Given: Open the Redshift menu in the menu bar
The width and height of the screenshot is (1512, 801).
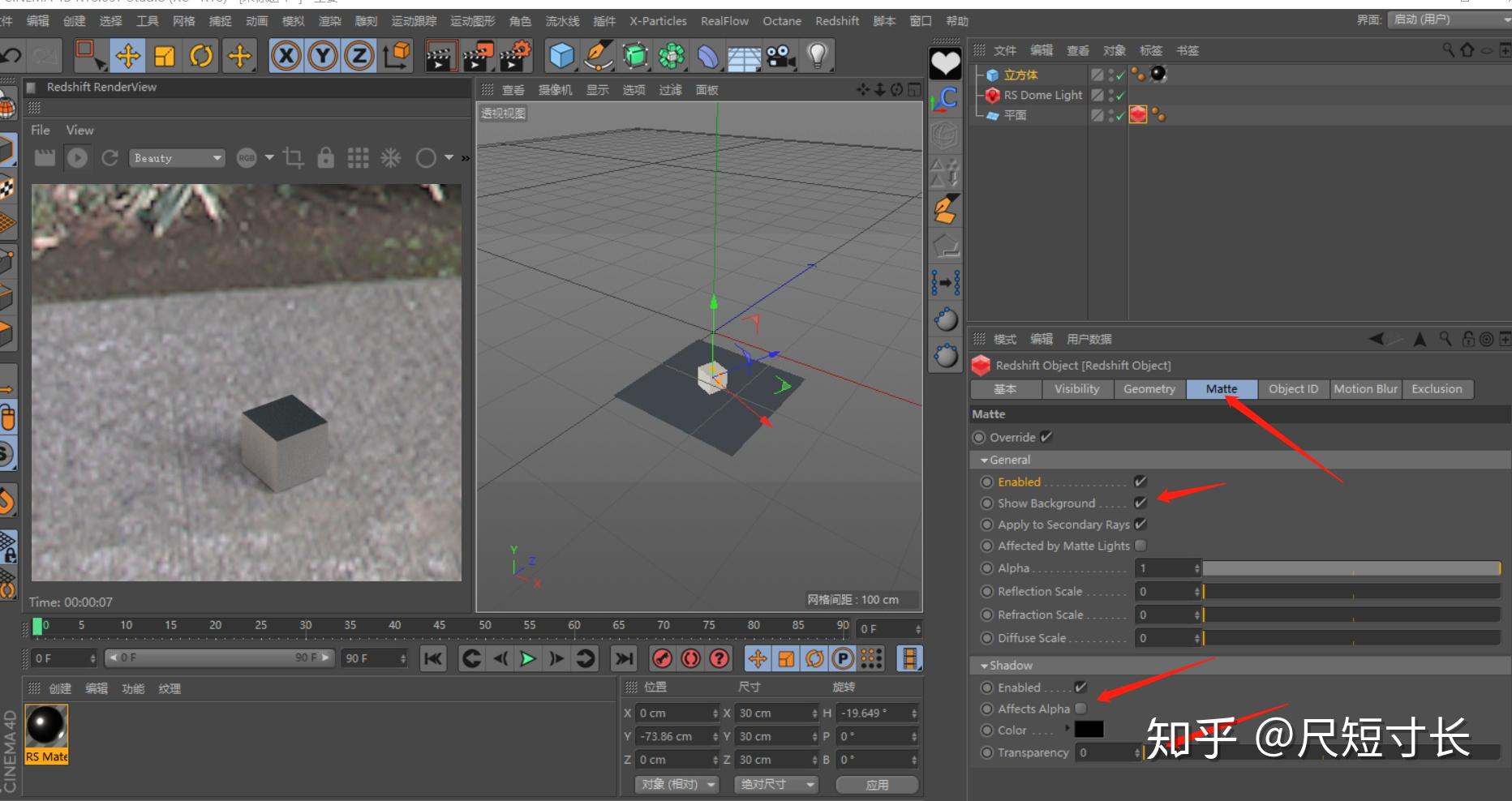Looking at the screenshot, I should pos(836,21).
